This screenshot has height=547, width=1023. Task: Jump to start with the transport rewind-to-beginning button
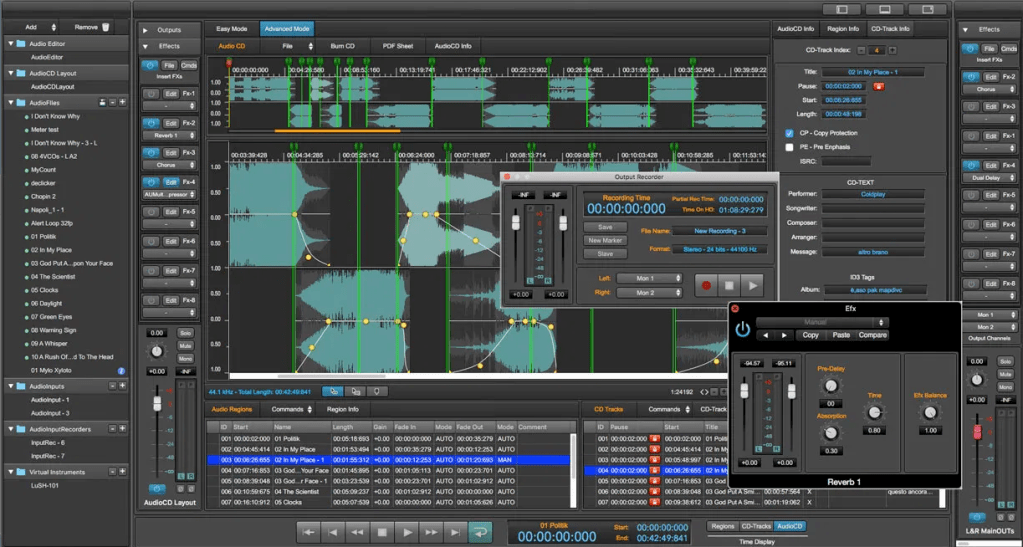[310, 533]
